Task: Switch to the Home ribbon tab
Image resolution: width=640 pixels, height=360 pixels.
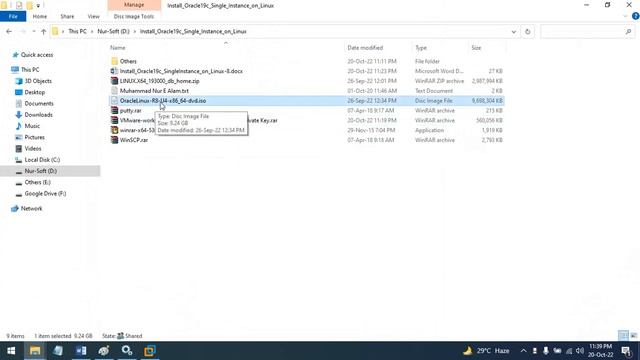Action: tap(40, 16)
